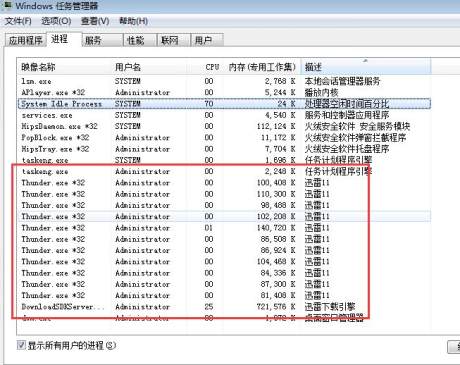Select the System Idle Process row

(224, 104)
